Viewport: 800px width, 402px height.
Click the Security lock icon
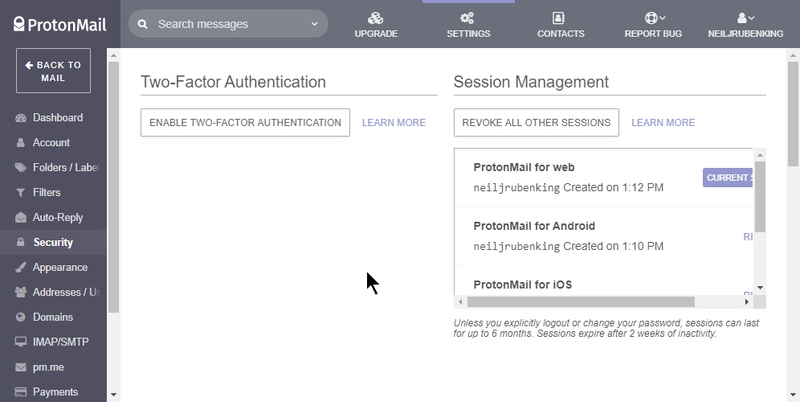[20, 243]
